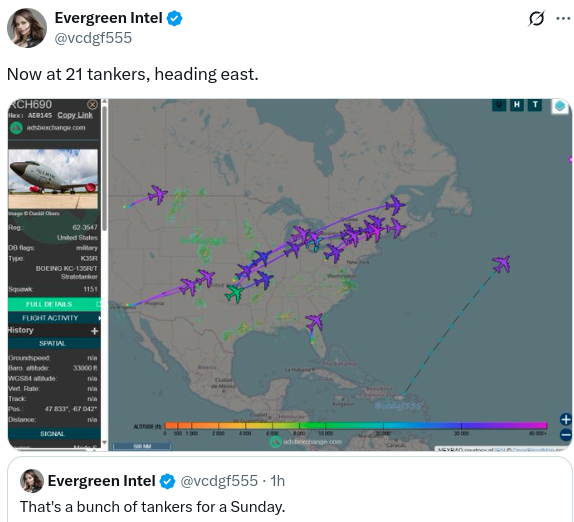
Task: Close the RCH690 aircraft details panel
Action: point(93,105)
